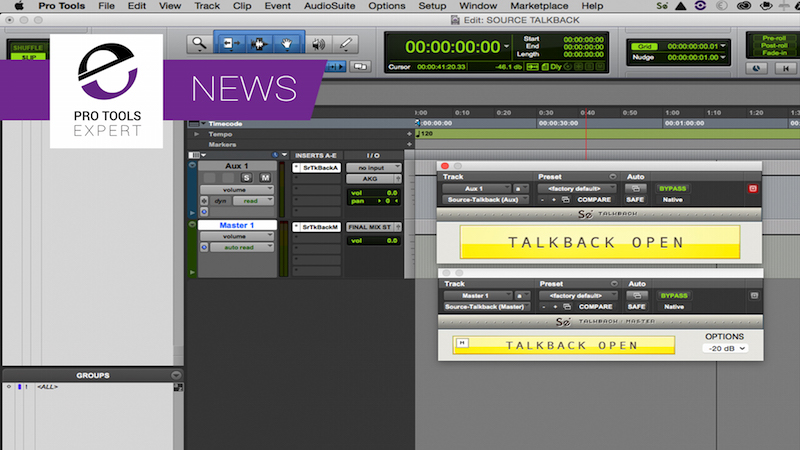
Task: Open the Nudge value dropdown arrow
Action: (x=723, y=57)
